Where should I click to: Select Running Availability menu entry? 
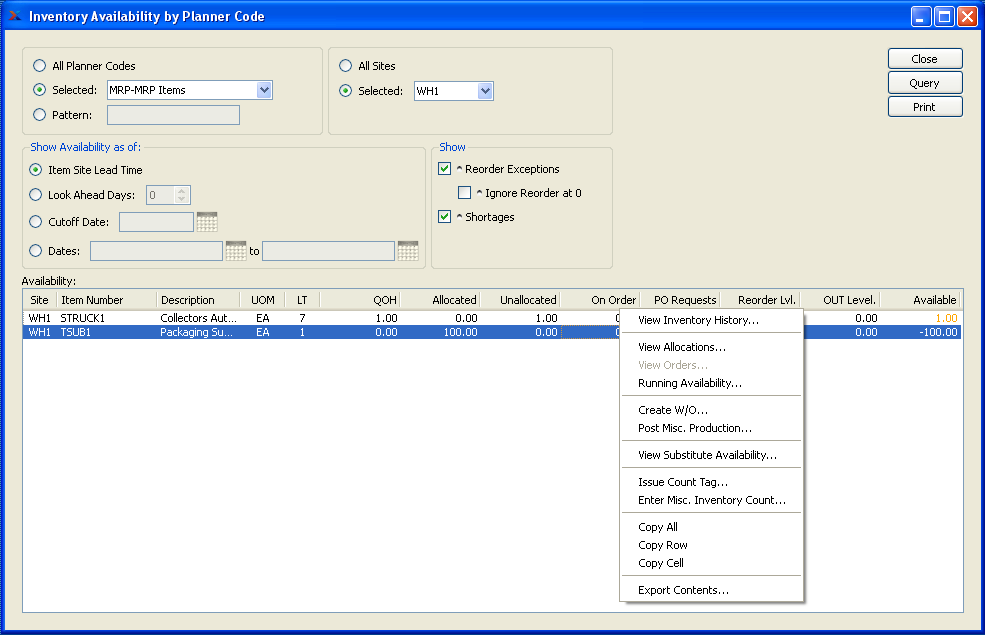690,383
